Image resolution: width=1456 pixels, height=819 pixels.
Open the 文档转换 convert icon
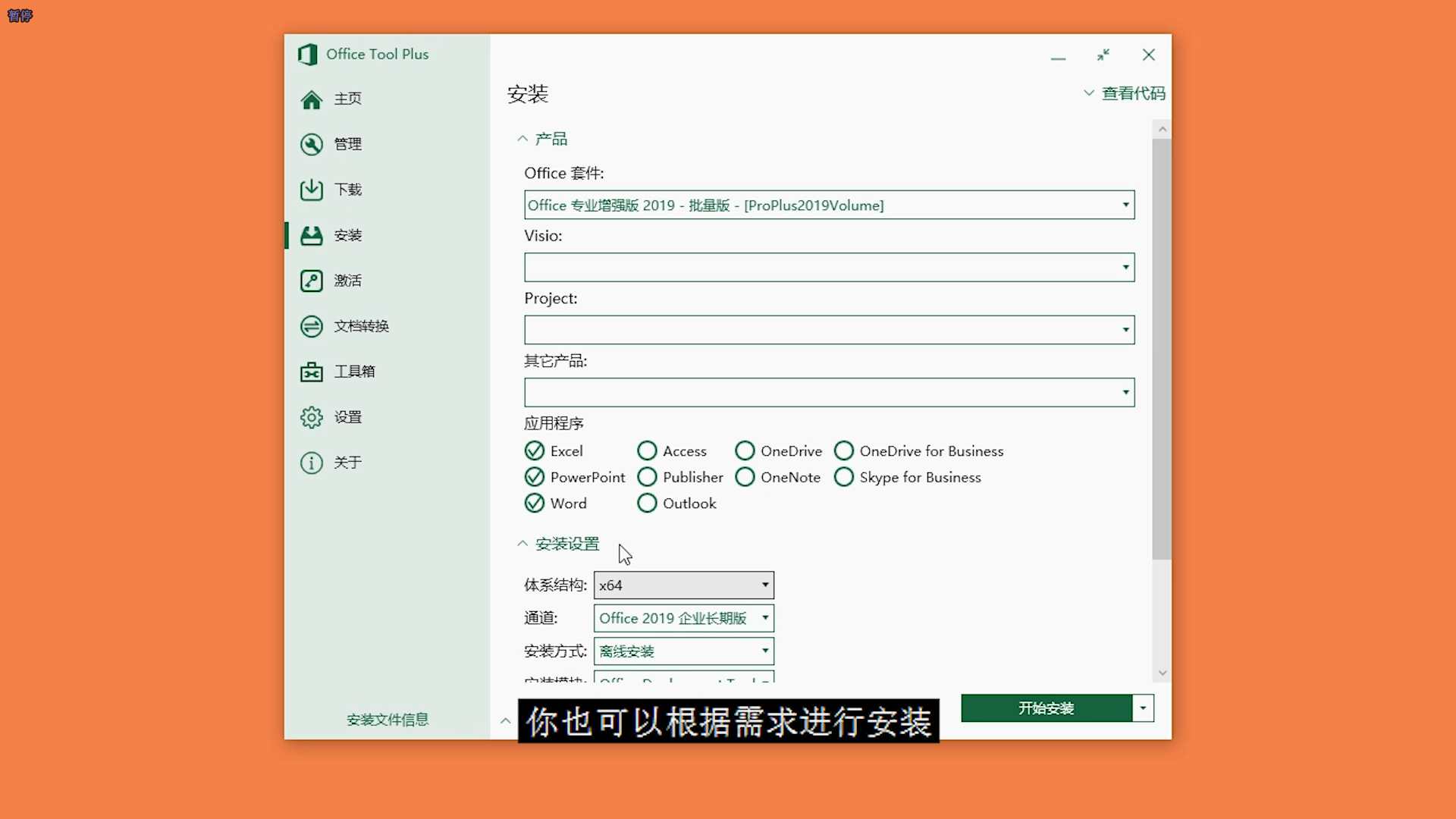click(311, 326)
